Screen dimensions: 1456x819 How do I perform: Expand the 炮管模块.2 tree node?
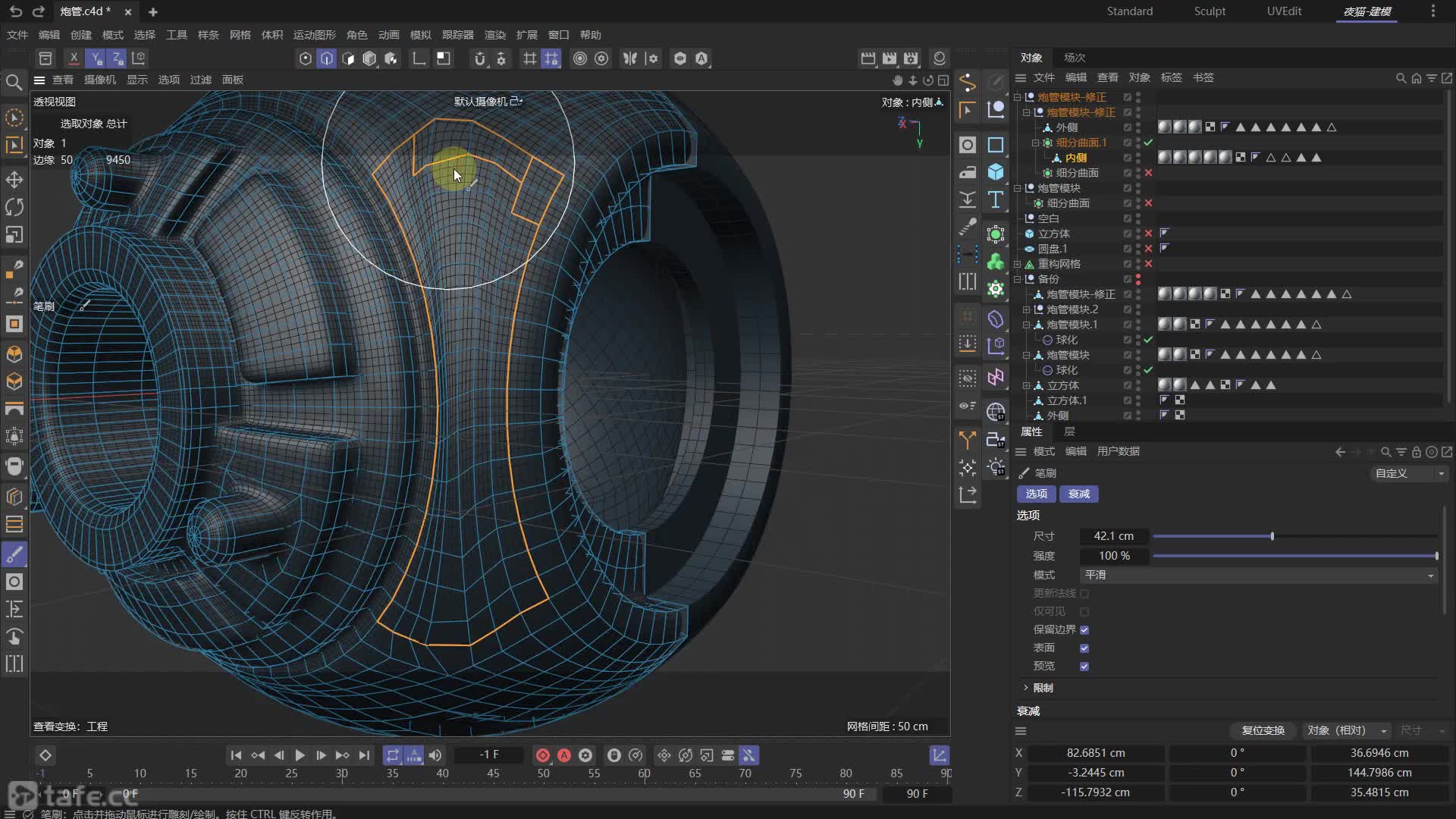[x=1027, y=309]
